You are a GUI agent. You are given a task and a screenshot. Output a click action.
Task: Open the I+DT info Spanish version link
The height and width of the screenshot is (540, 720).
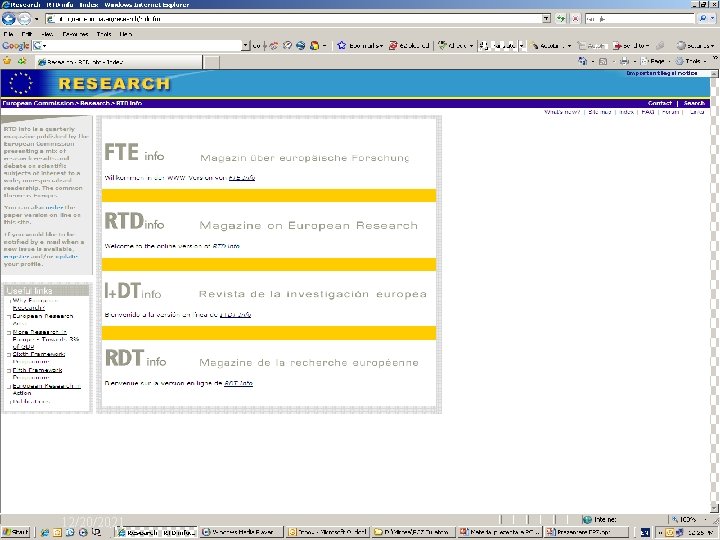[x=235, y=315]
